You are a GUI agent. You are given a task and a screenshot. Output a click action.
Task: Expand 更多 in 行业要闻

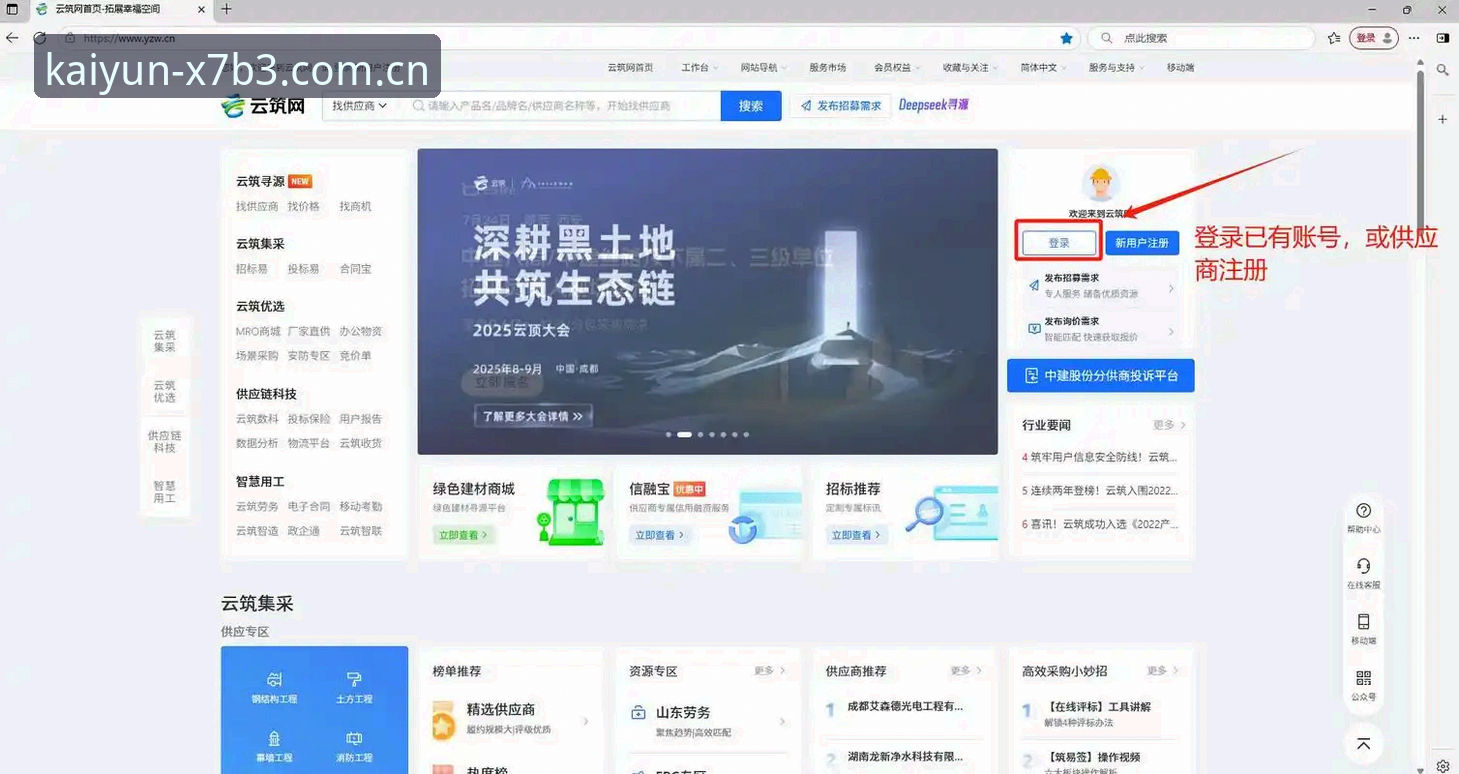[x=1169, y=425]
